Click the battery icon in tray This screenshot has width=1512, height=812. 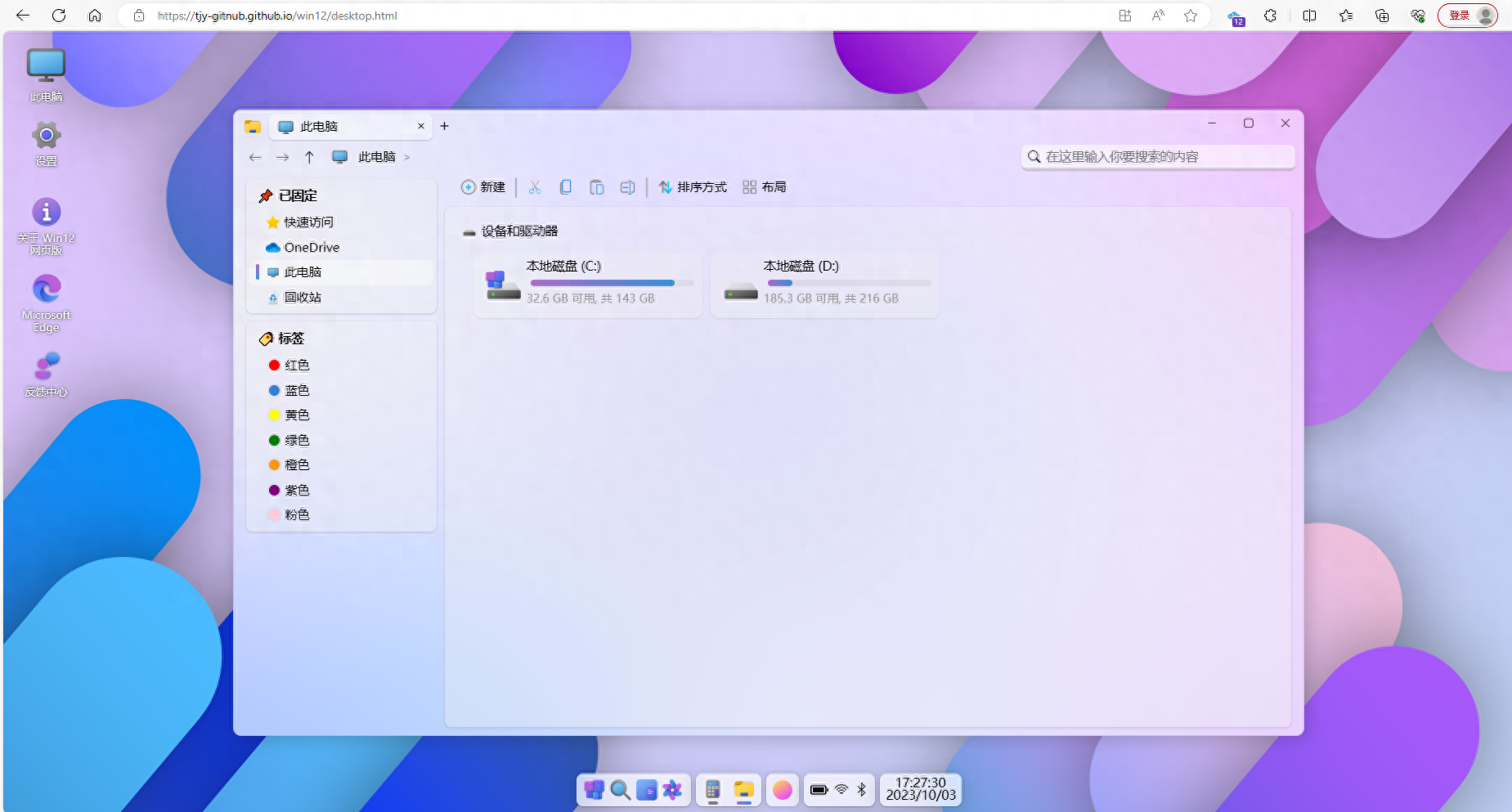click(x=819, y=790)
